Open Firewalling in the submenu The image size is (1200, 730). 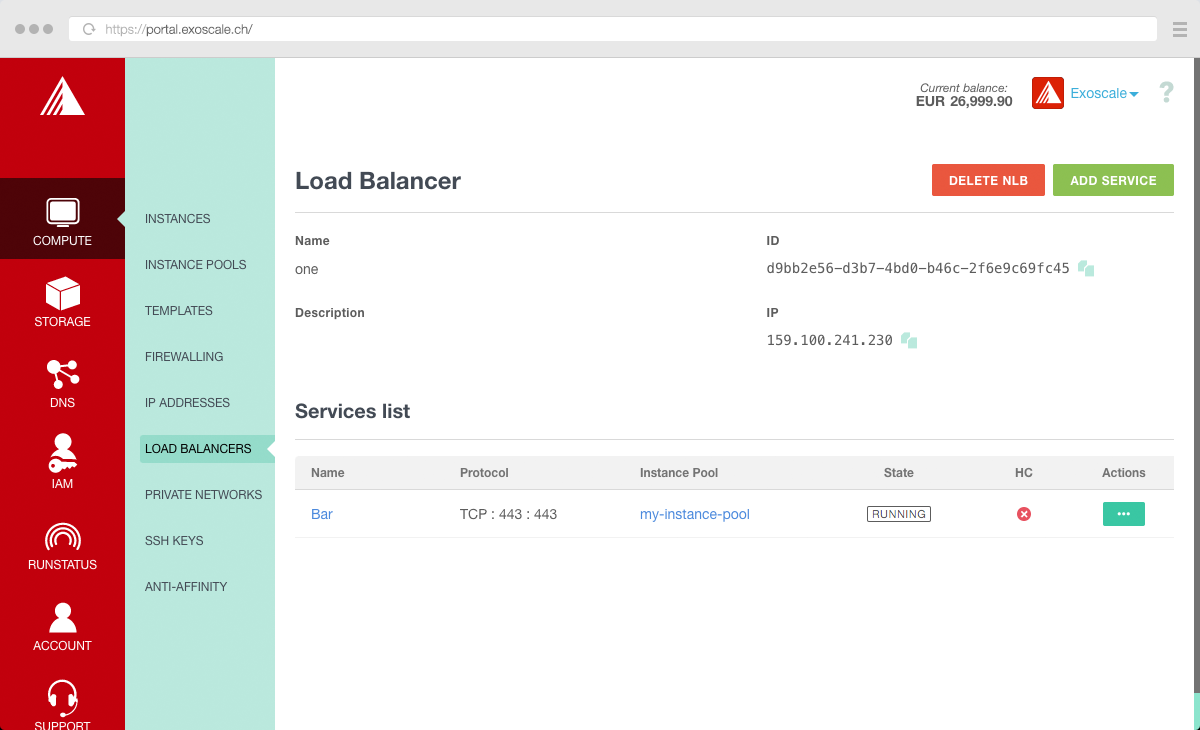point(184,357)
